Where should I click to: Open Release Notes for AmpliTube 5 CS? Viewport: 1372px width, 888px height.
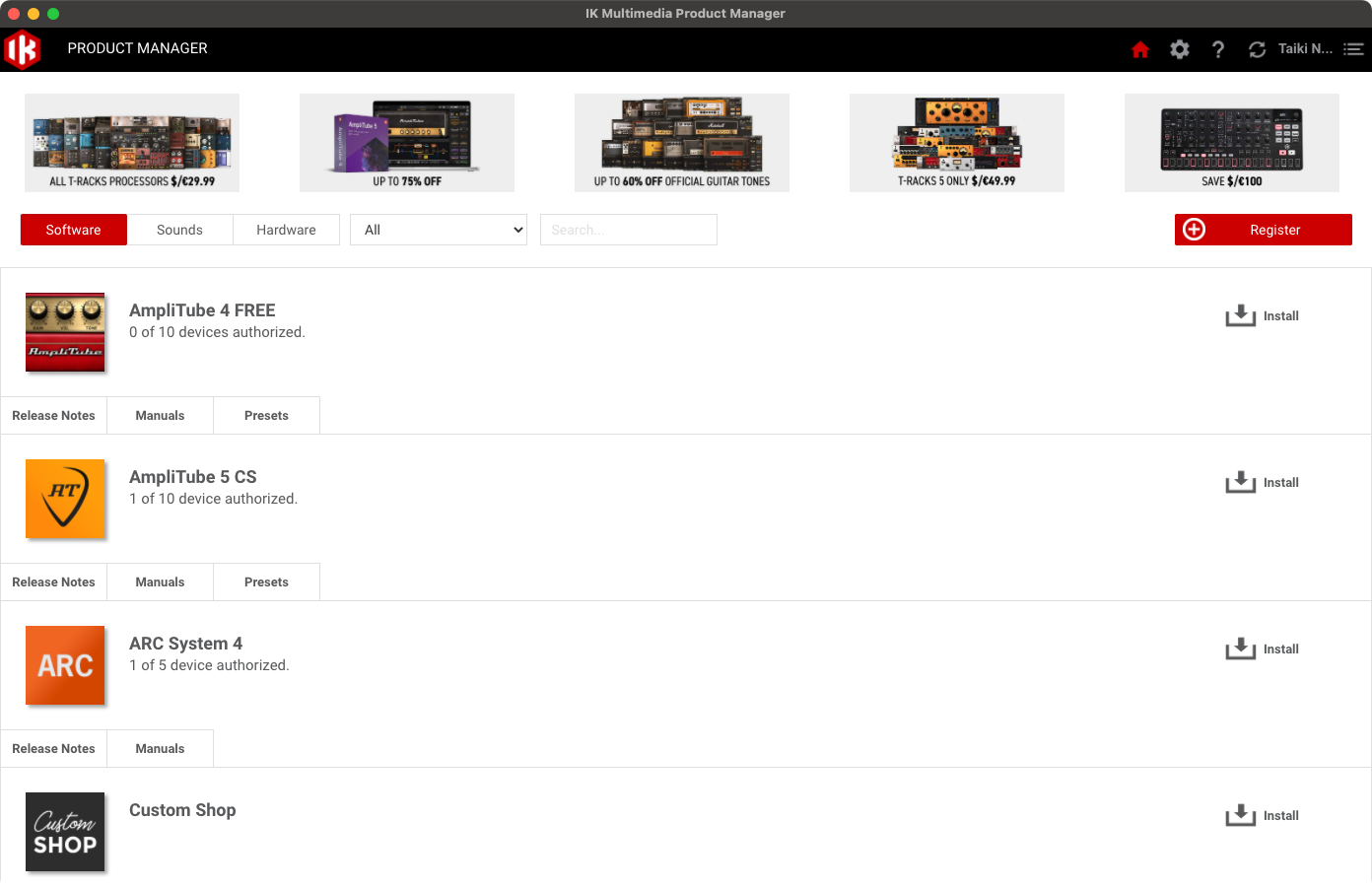[x=53, y=582]
